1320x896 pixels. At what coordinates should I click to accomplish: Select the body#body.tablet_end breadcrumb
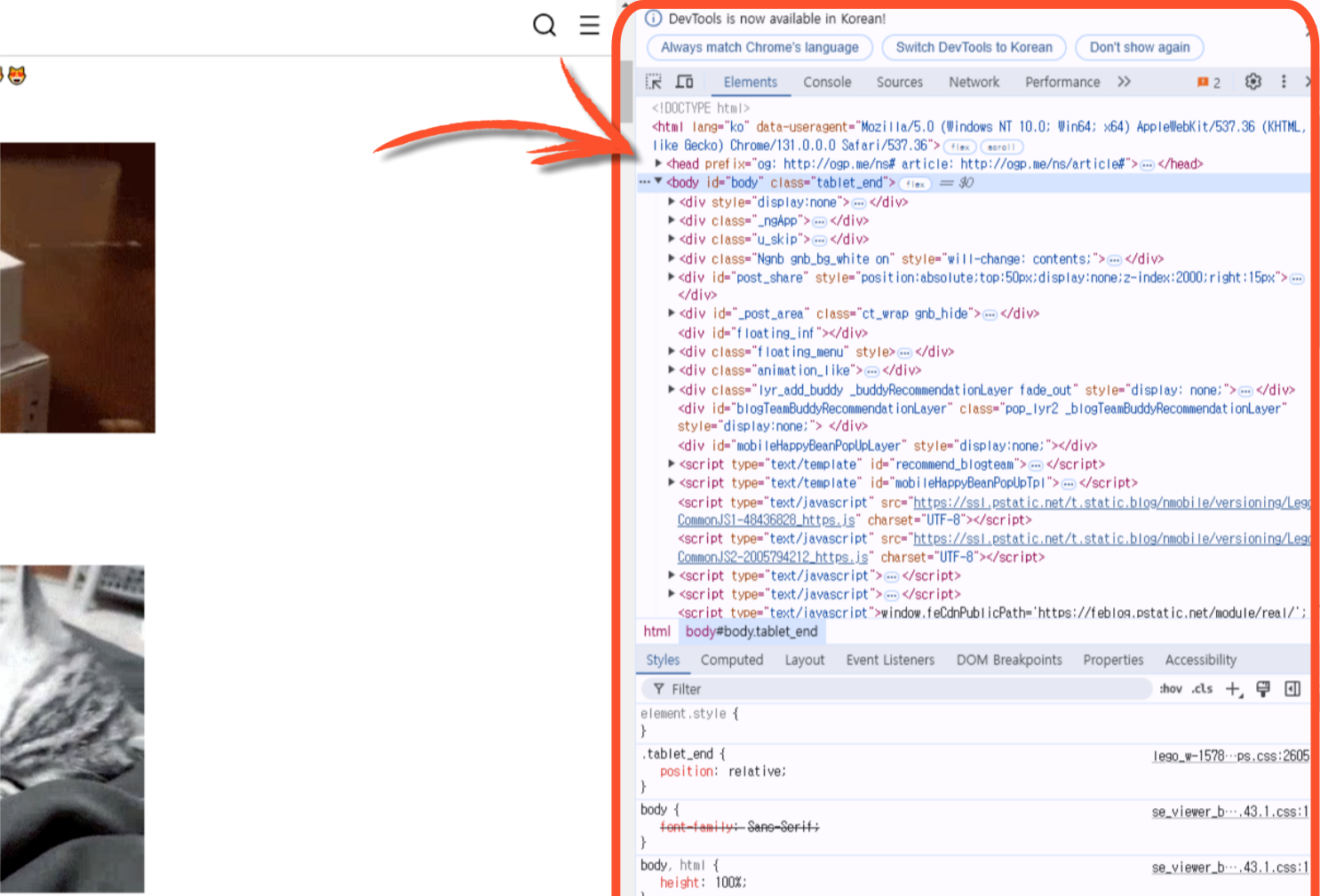pos(751,631)
